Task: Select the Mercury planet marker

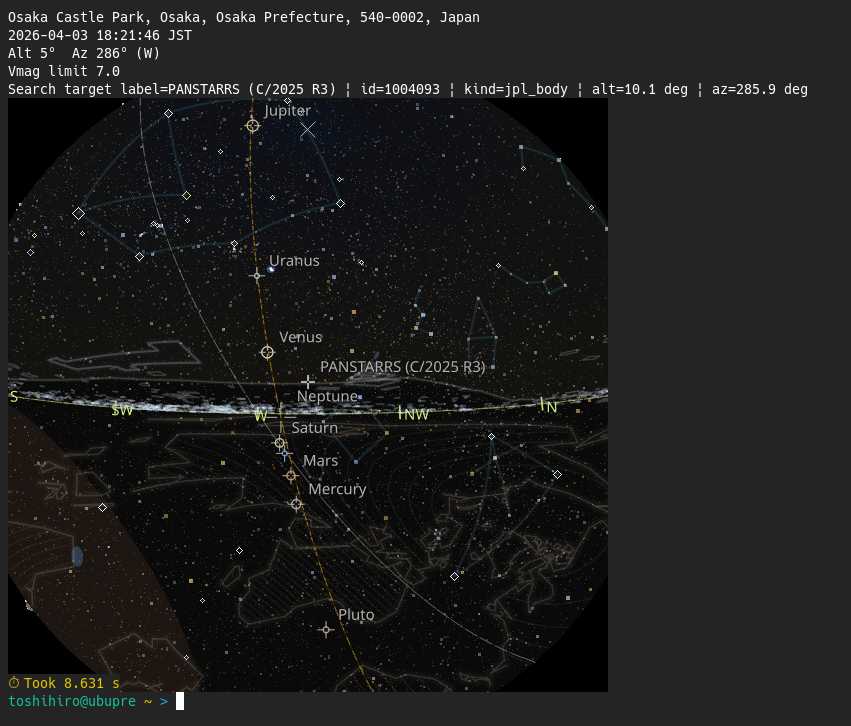Action: (296, 505)
